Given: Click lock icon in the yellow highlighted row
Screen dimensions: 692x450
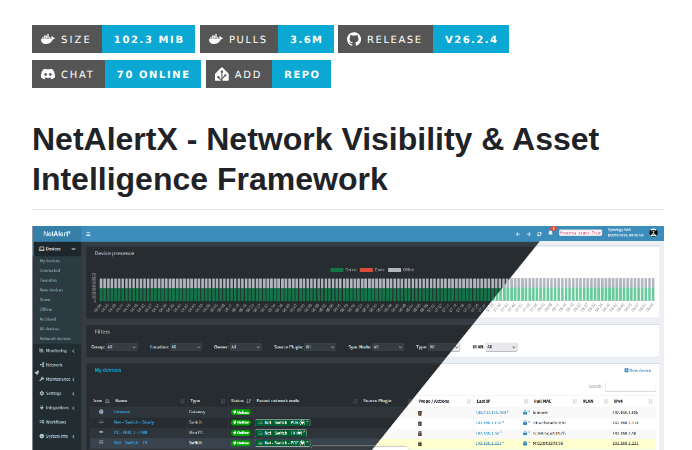Looking at the screenshot, I should click(x=525, y=443).
